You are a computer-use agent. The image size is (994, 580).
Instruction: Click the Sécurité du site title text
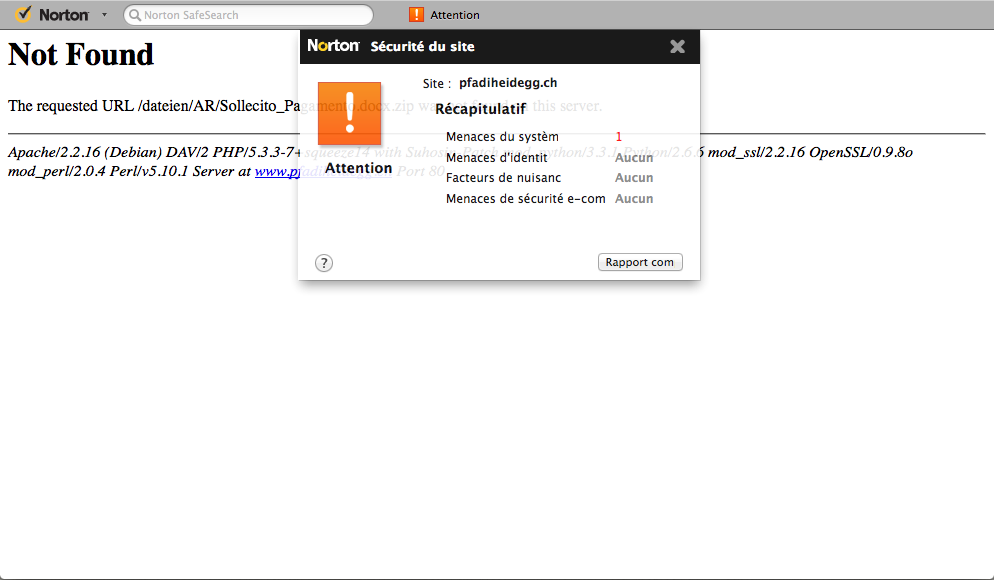(422, 46)
